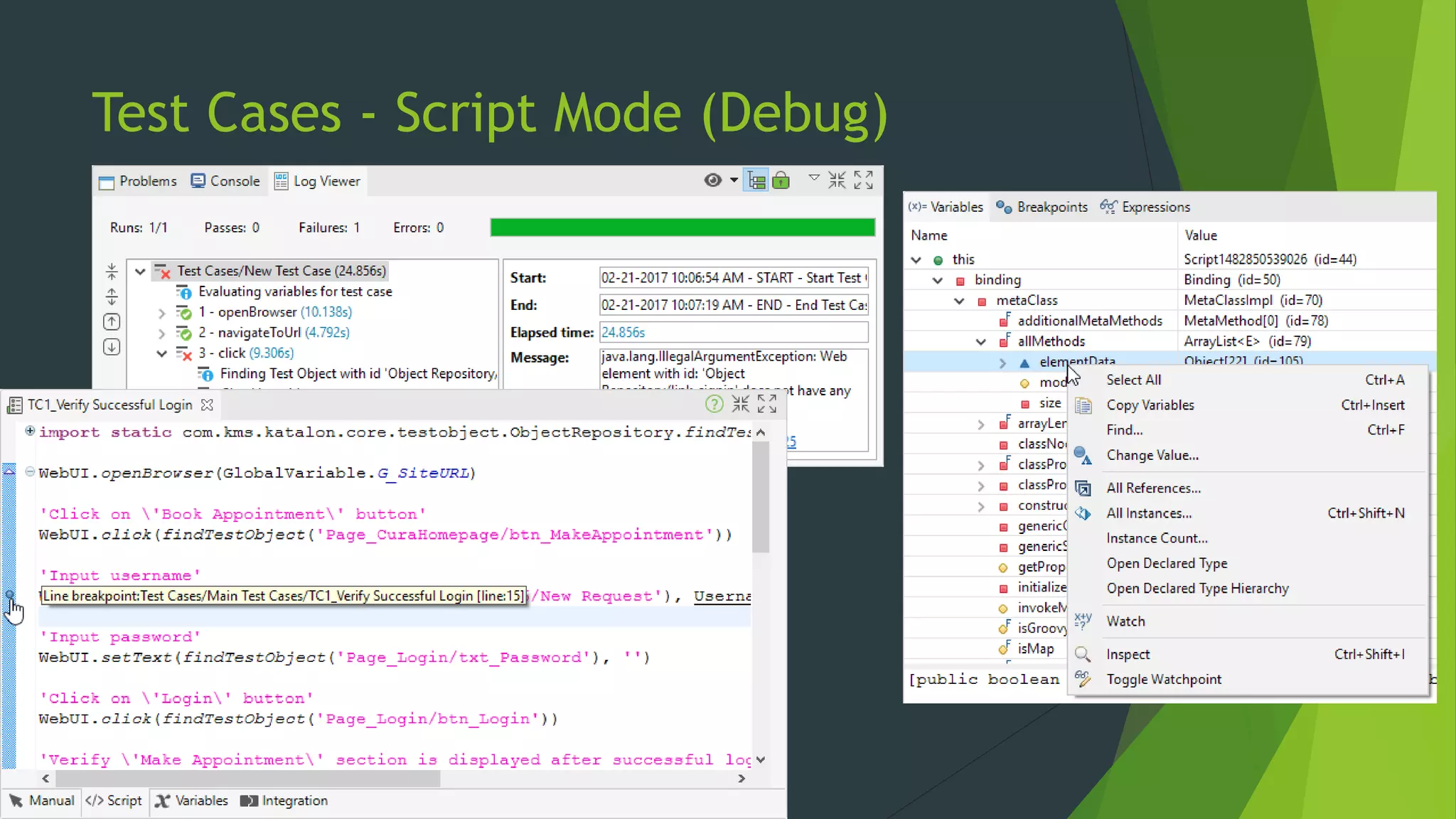Viewport: 1456px width, 819px height.
Task: Choose Watch in context menu
Action: 1250,621
